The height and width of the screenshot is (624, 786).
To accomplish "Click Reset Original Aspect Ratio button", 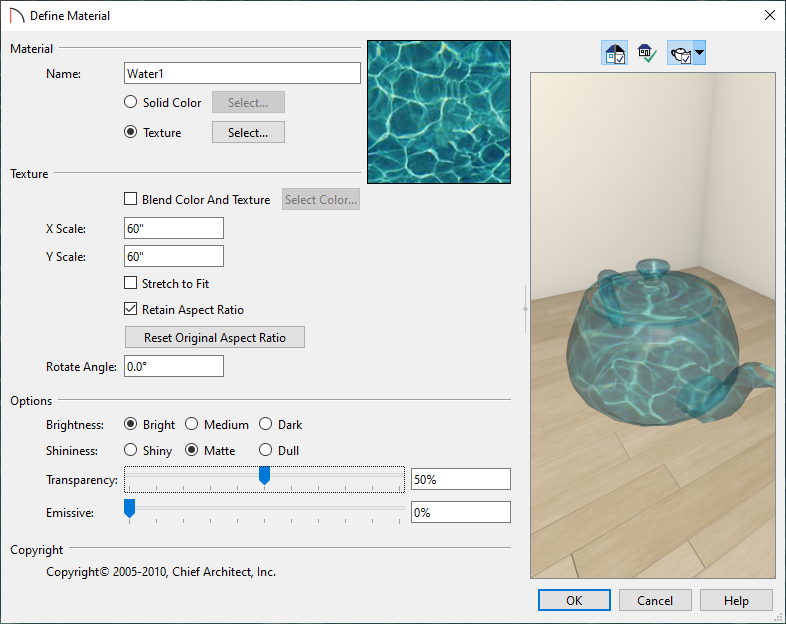I will pyautogui.click(x=215, y=337).
